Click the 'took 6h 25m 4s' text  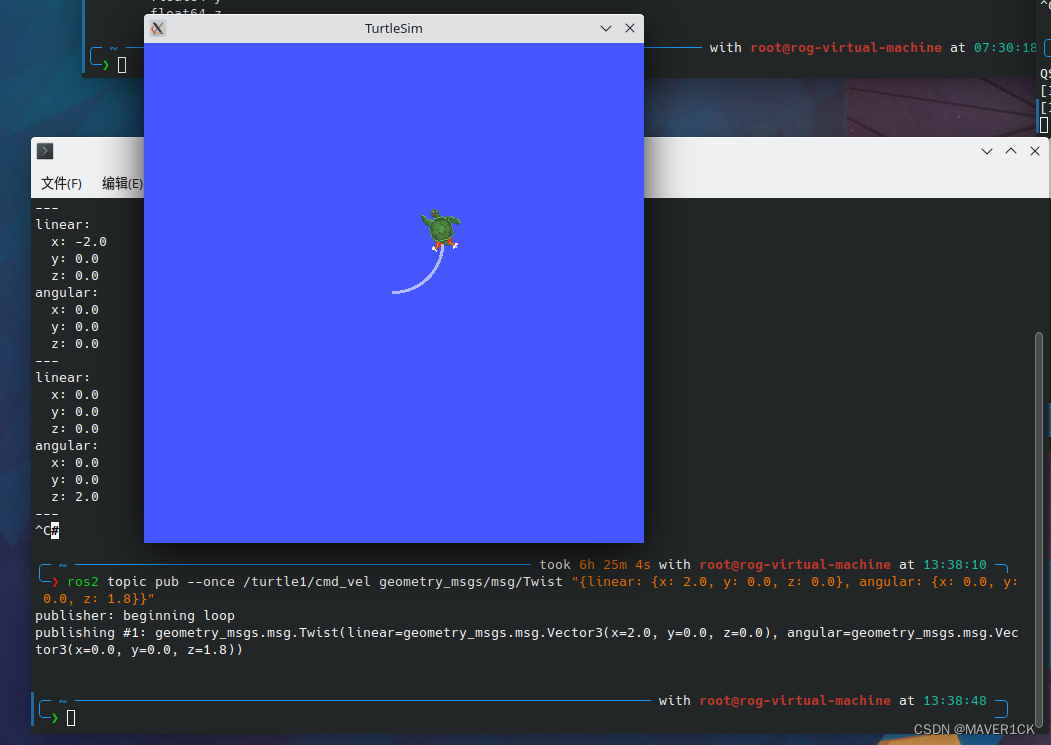coord(595,565)
